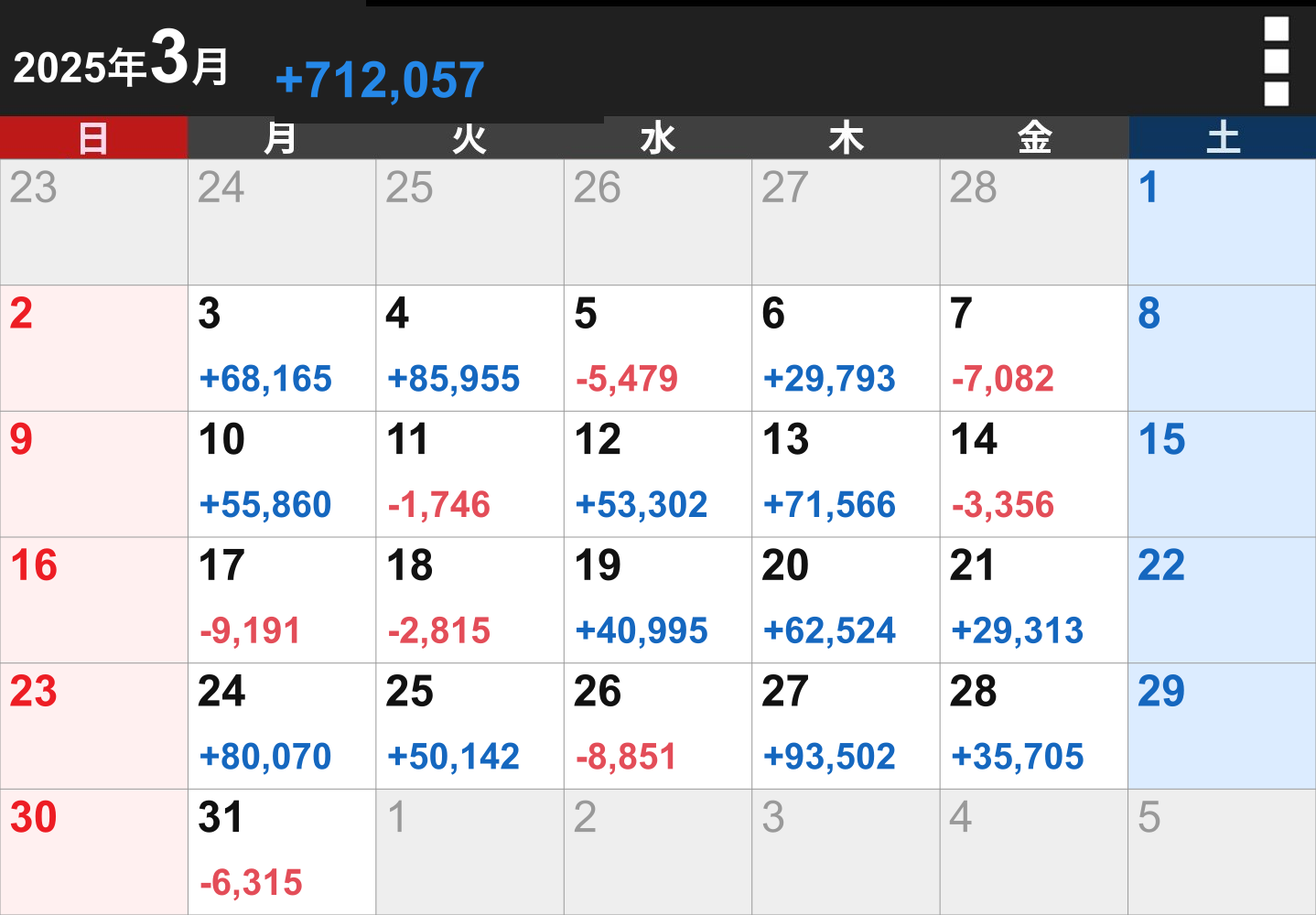Select the +50,142 profit entry
1316x915 pixels.
[x=454, y=757]
